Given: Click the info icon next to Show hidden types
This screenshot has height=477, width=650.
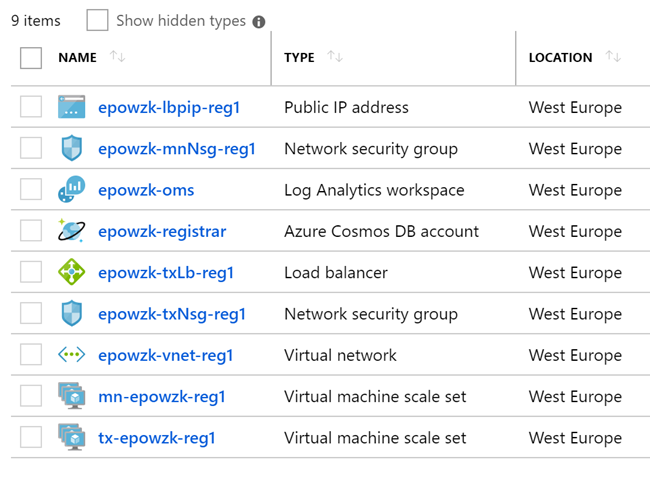Looking at the screenshot, I should pyautogui.click(x=259, y=22).
